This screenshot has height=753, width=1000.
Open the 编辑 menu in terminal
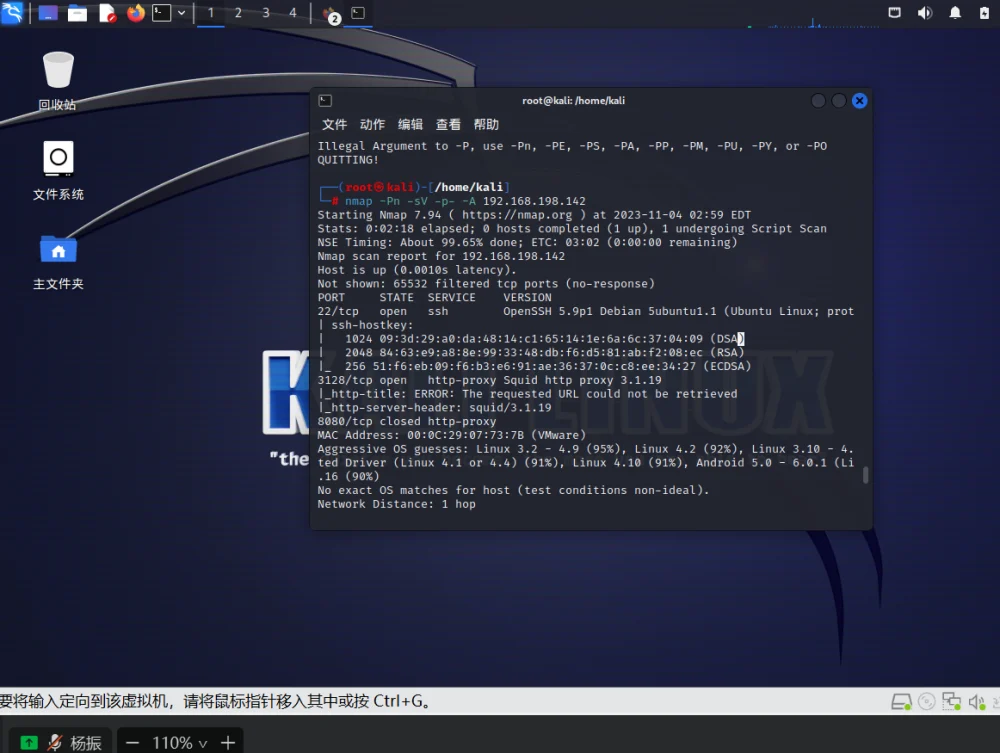[410, 124]
